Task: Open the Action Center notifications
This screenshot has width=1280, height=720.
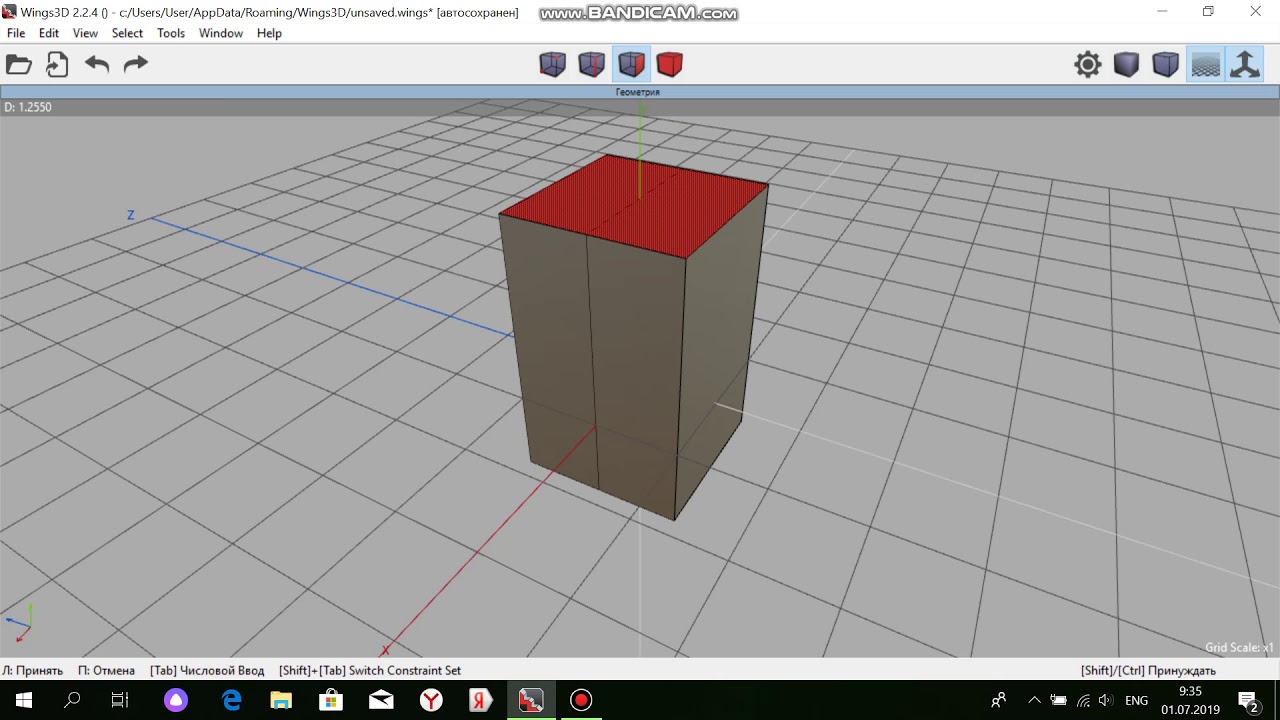Action: [x=1248, y=700]
